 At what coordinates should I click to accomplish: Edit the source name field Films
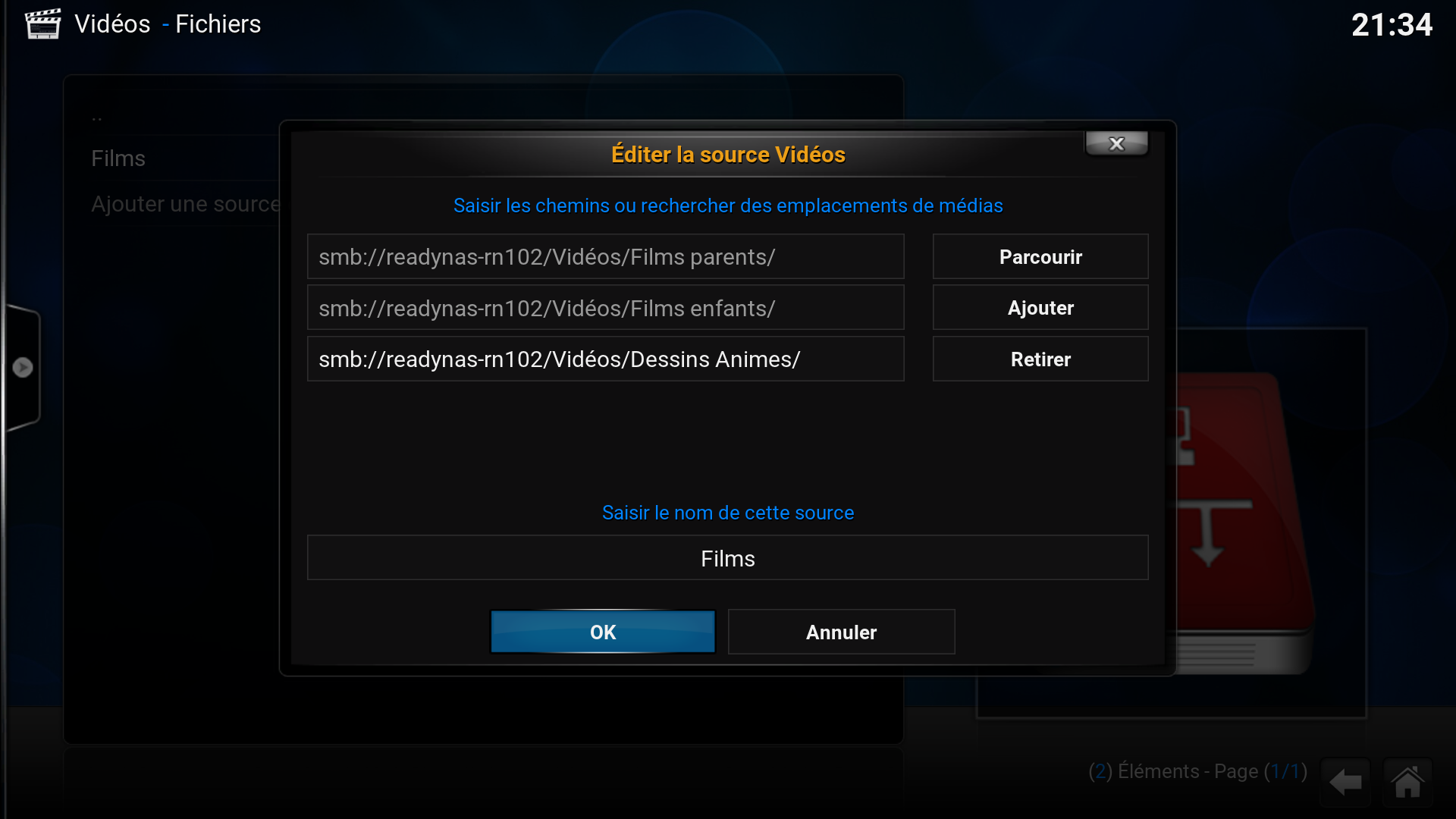(x=727, y=558)
